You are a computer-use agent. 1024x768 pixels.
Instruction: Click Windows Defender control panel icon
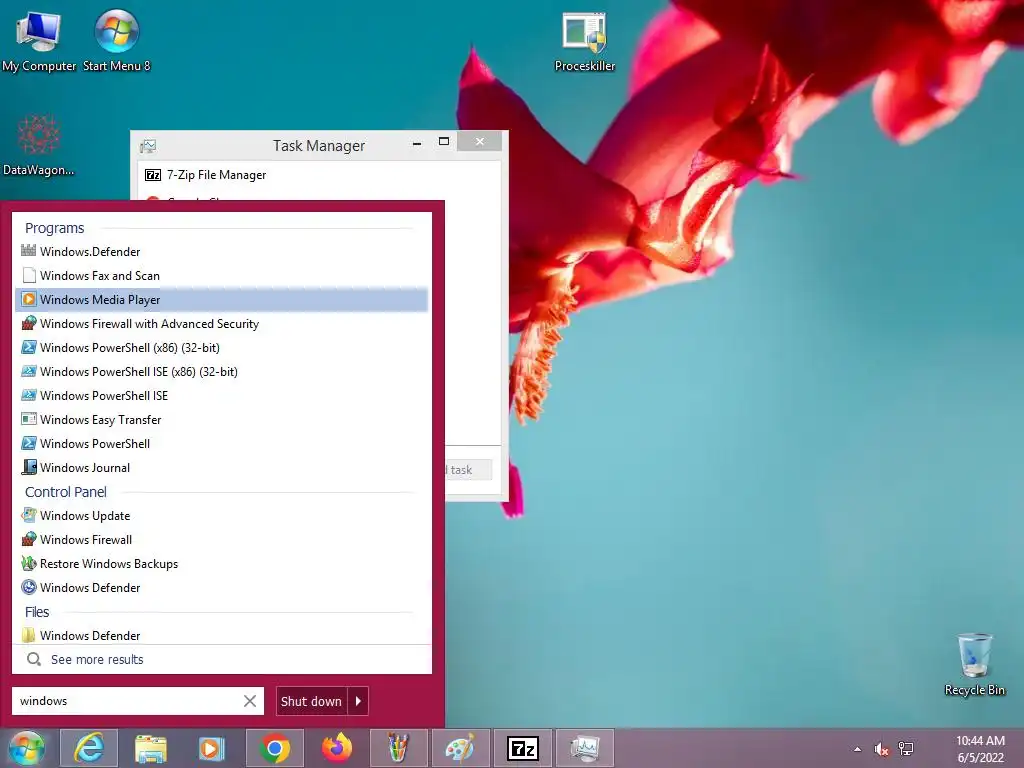pyautogui.click(x=29, y=587)
